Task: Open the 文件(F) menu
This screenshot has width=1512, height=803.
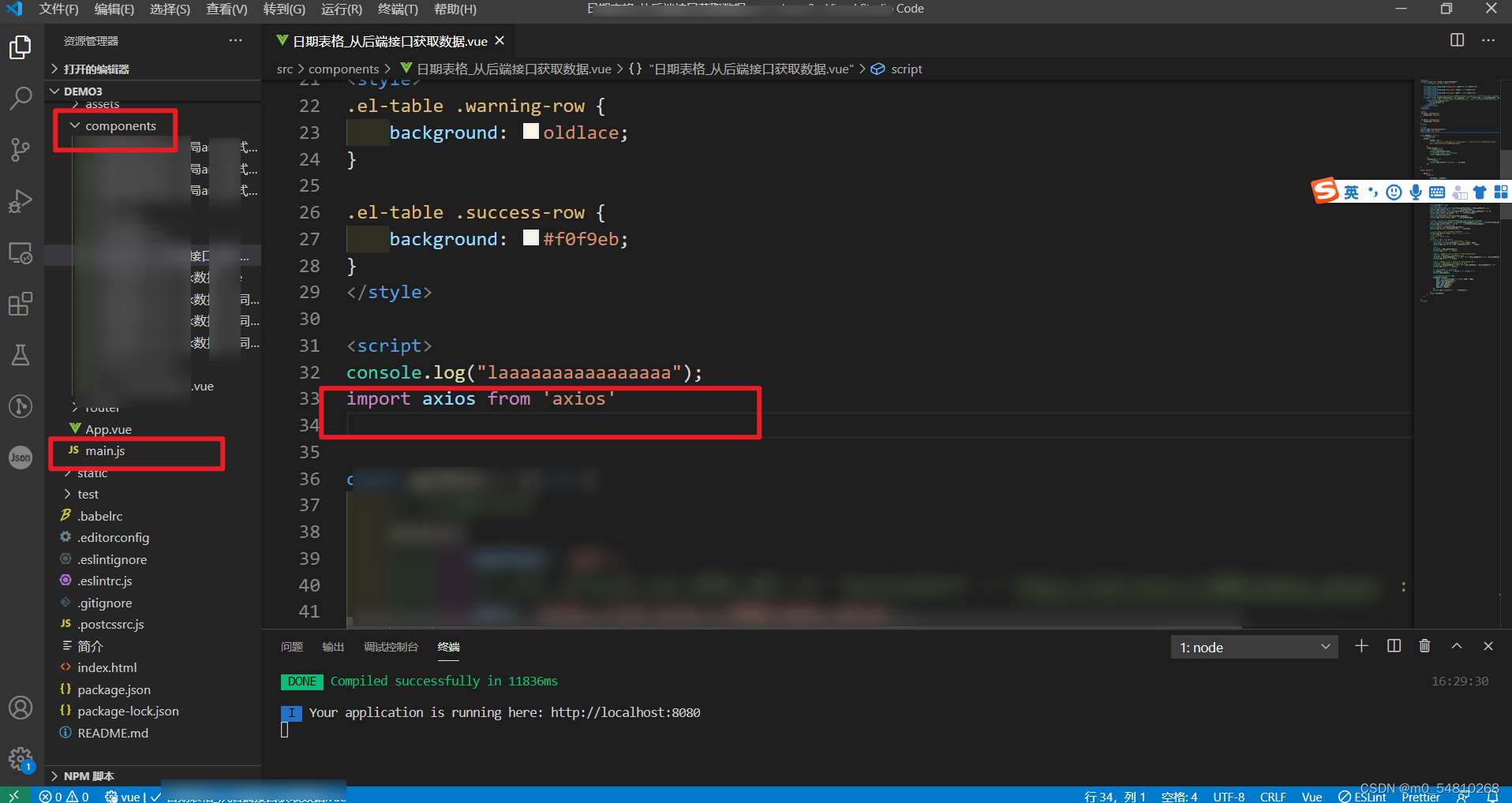Action: [x=58, y=9]
